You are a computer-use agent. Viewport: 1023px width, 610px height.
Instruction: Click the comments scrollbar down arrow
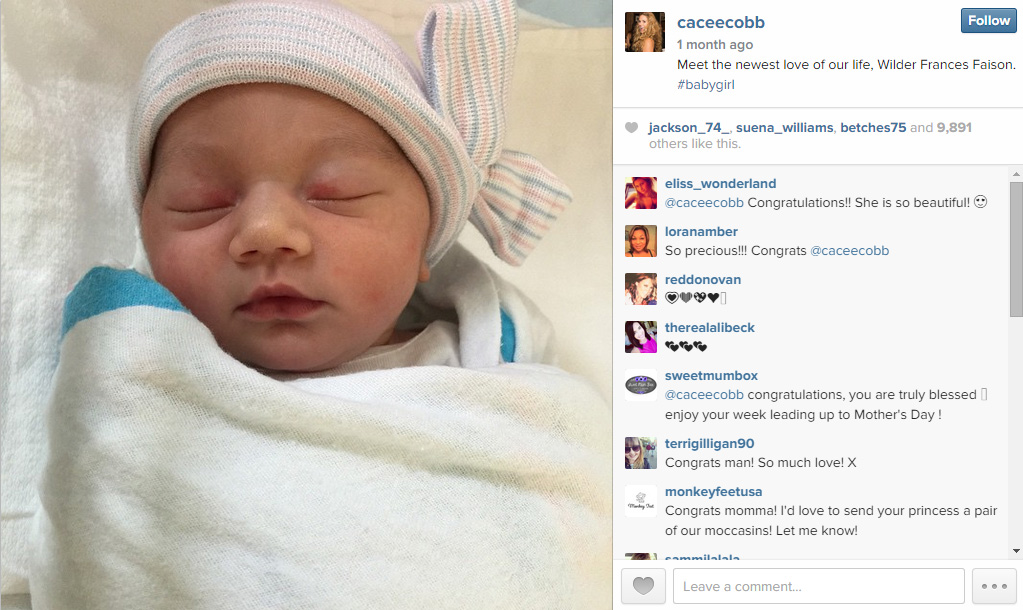[1016, 551]
